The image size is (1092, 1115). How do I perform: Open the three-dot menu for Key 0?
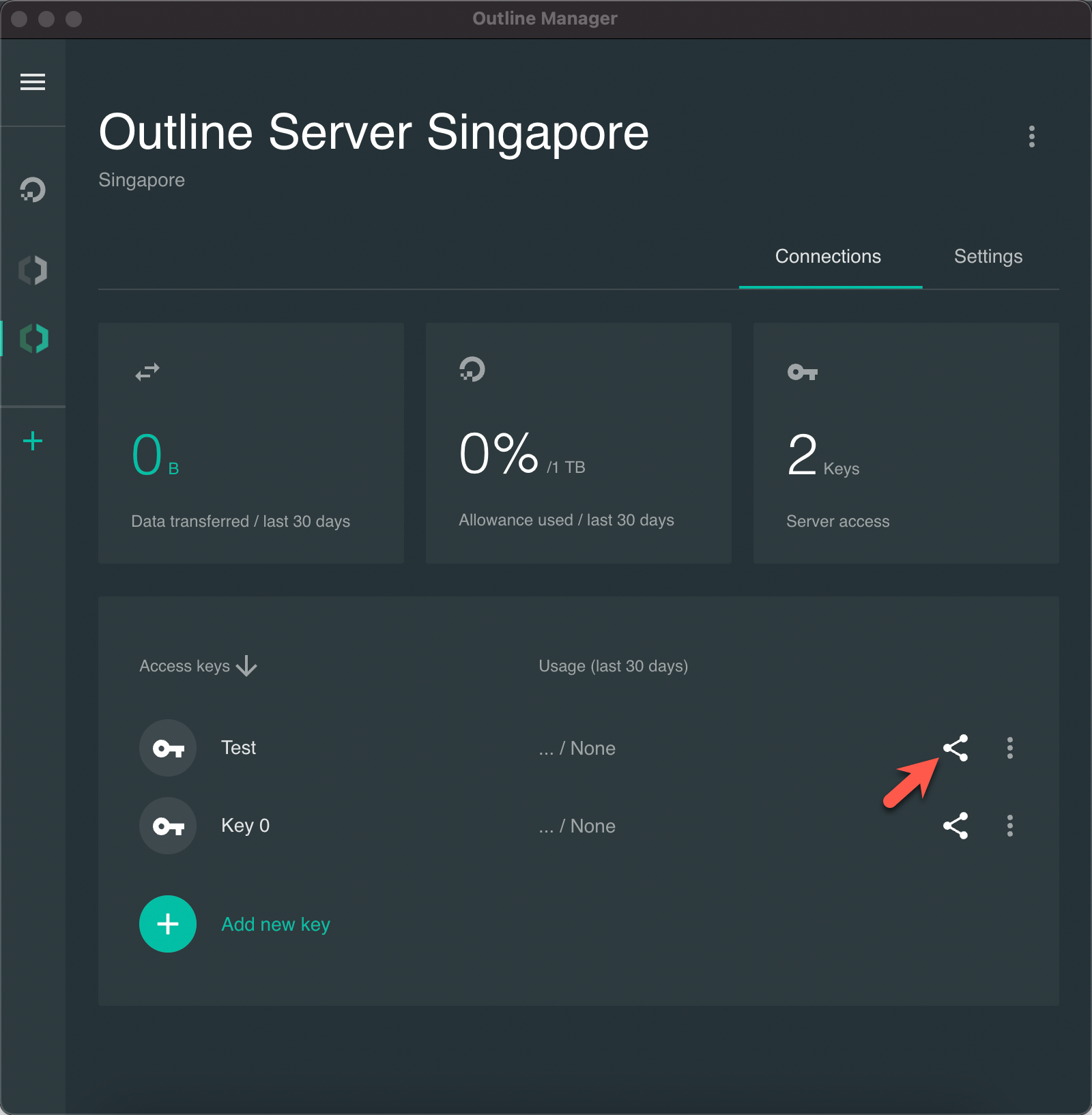point(1009,826)
